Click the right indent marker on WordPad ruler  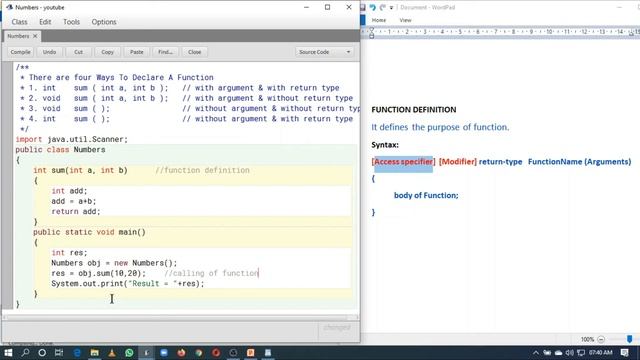631,33
